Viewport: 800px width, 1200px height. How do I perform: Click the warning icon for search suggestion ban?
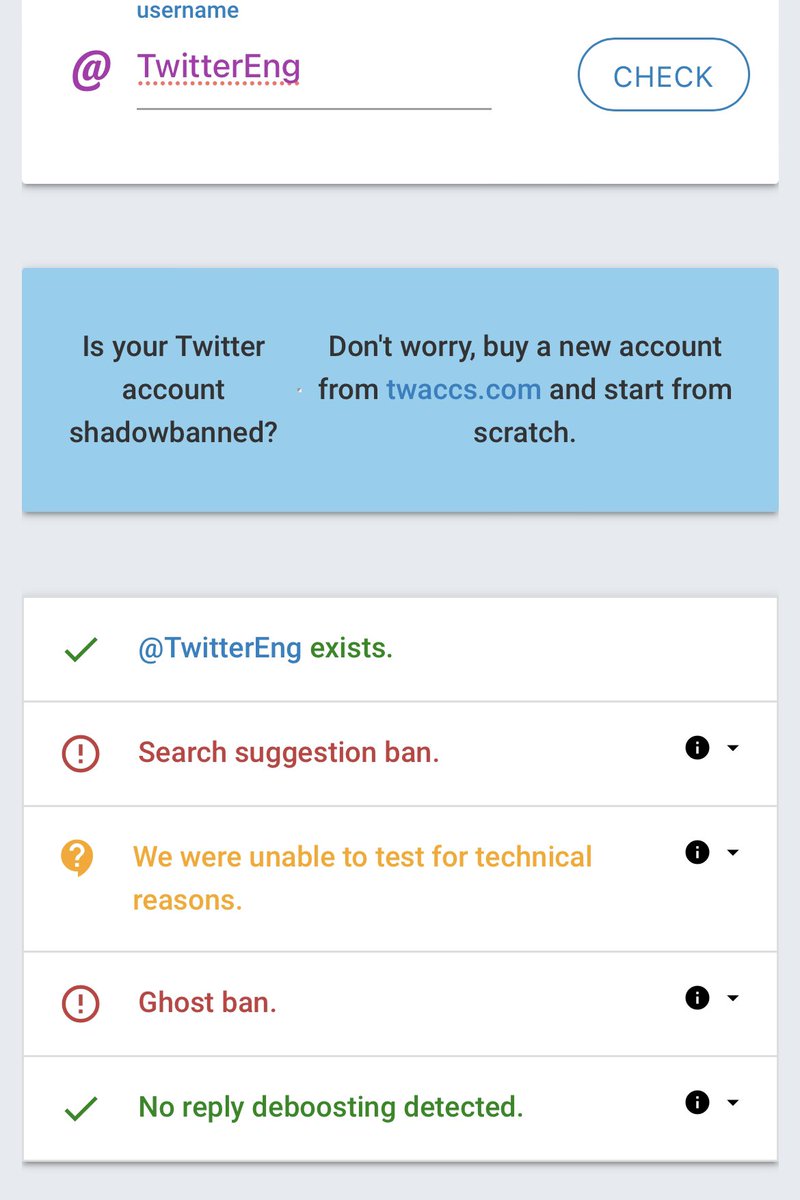pos(80,753)
